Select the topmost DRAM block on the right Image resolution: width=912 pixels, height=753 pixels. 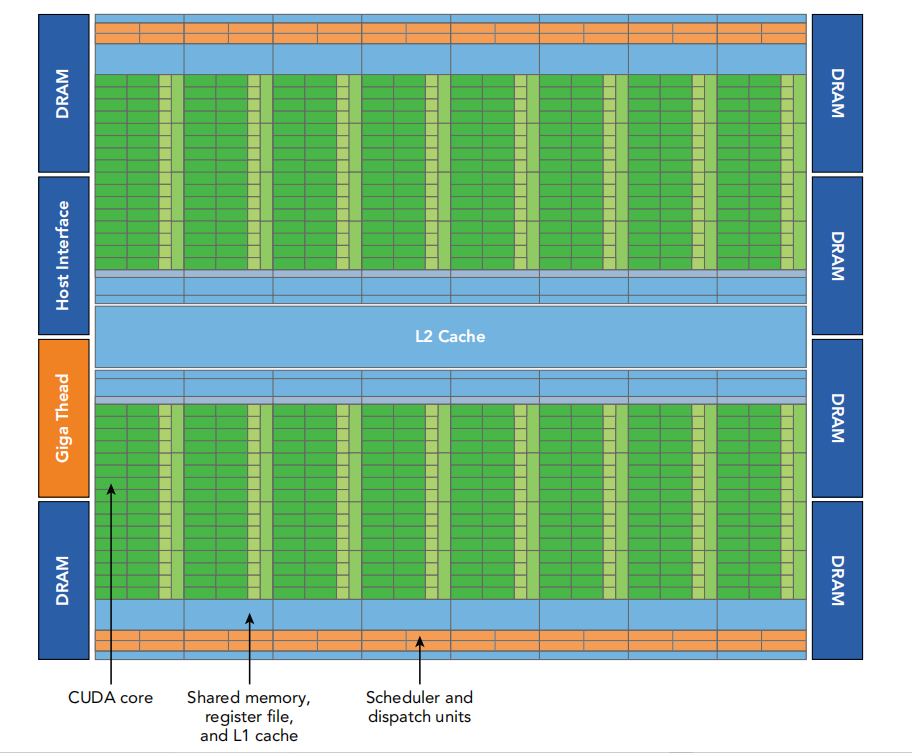tap(837, 93)
